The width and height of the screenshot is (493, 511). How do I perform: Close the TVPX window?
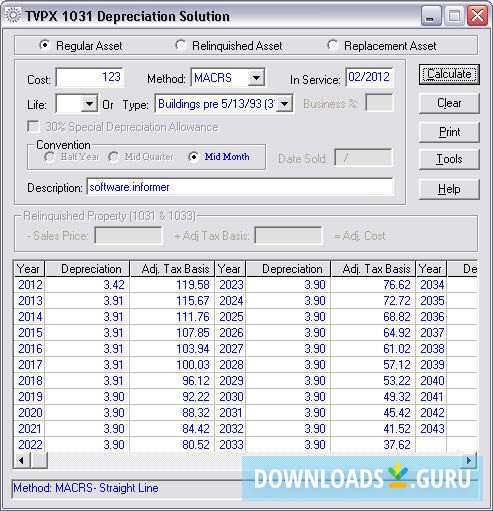click(477, 16)
